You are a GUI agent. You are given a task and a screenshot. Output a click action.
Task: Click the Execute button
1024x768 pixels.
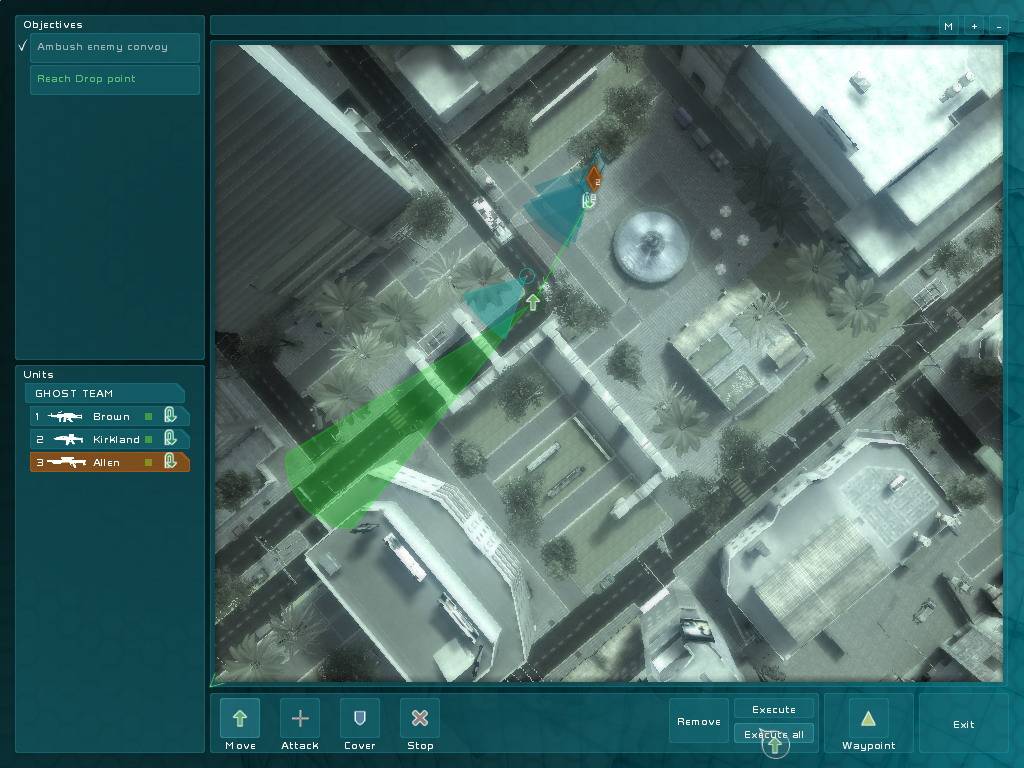coord(774,709)
